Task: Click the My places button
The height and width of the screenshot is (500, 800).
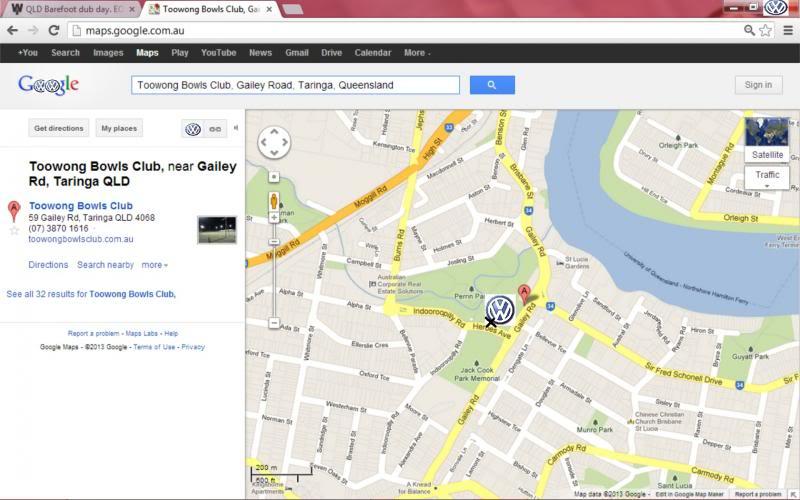Action: 119,128
